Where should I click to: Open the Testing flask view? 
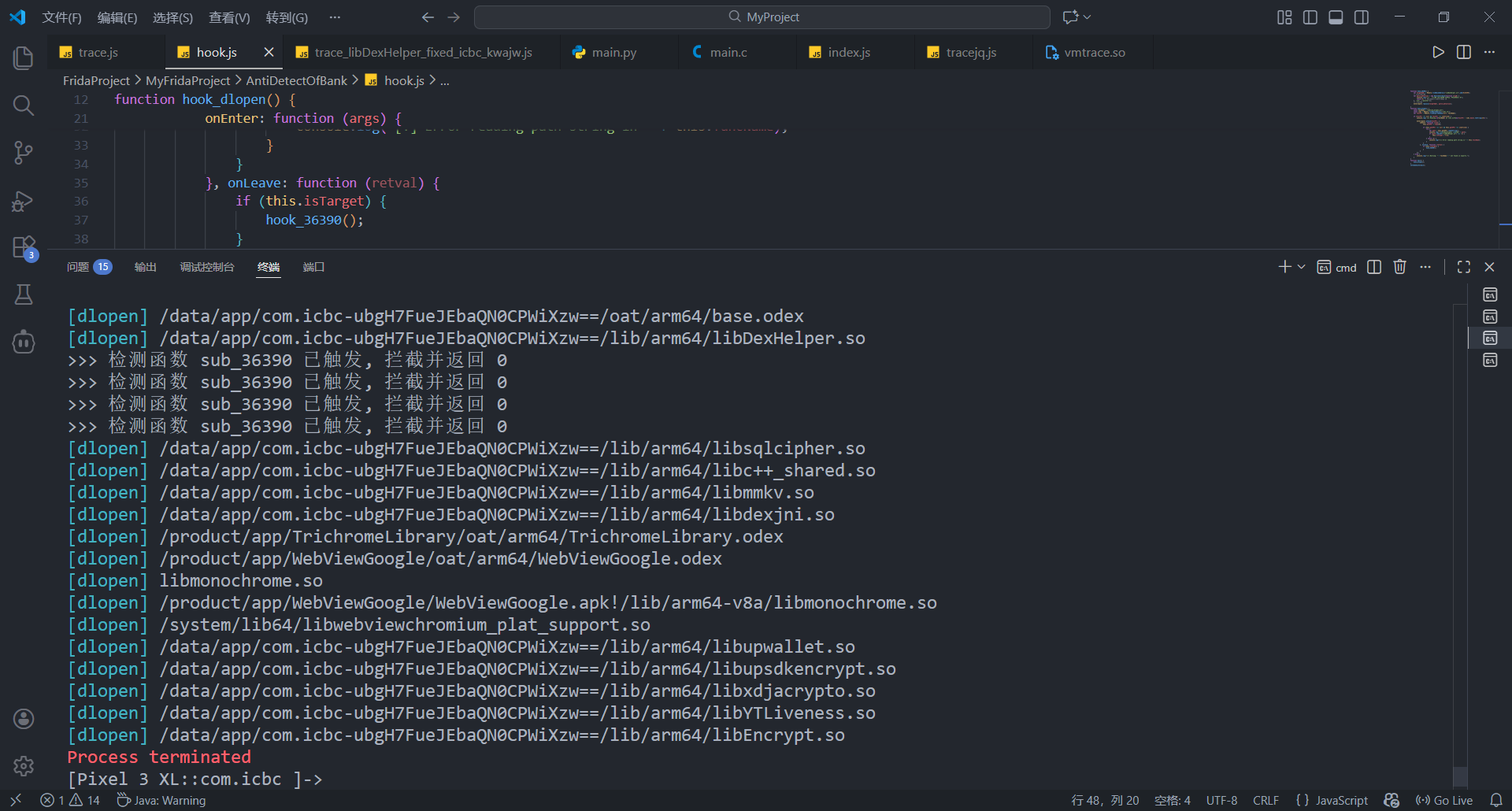pyautogui.click(x=24, y=294)
